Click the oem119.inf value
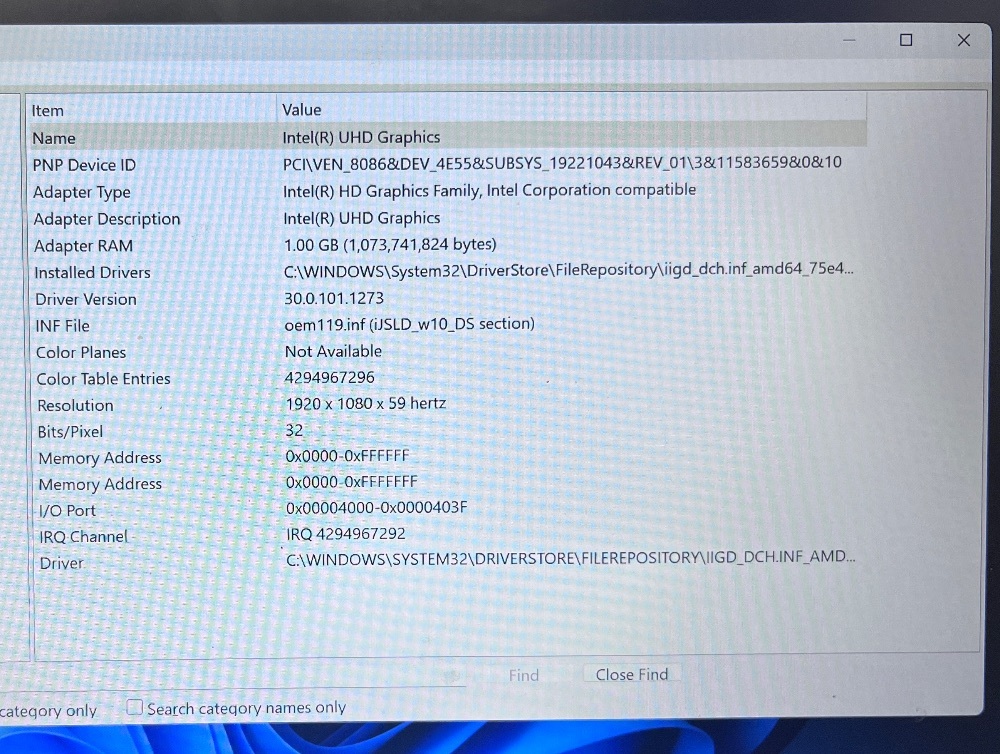The height and width of the screenshot is (754, 1000). (409, 324)
